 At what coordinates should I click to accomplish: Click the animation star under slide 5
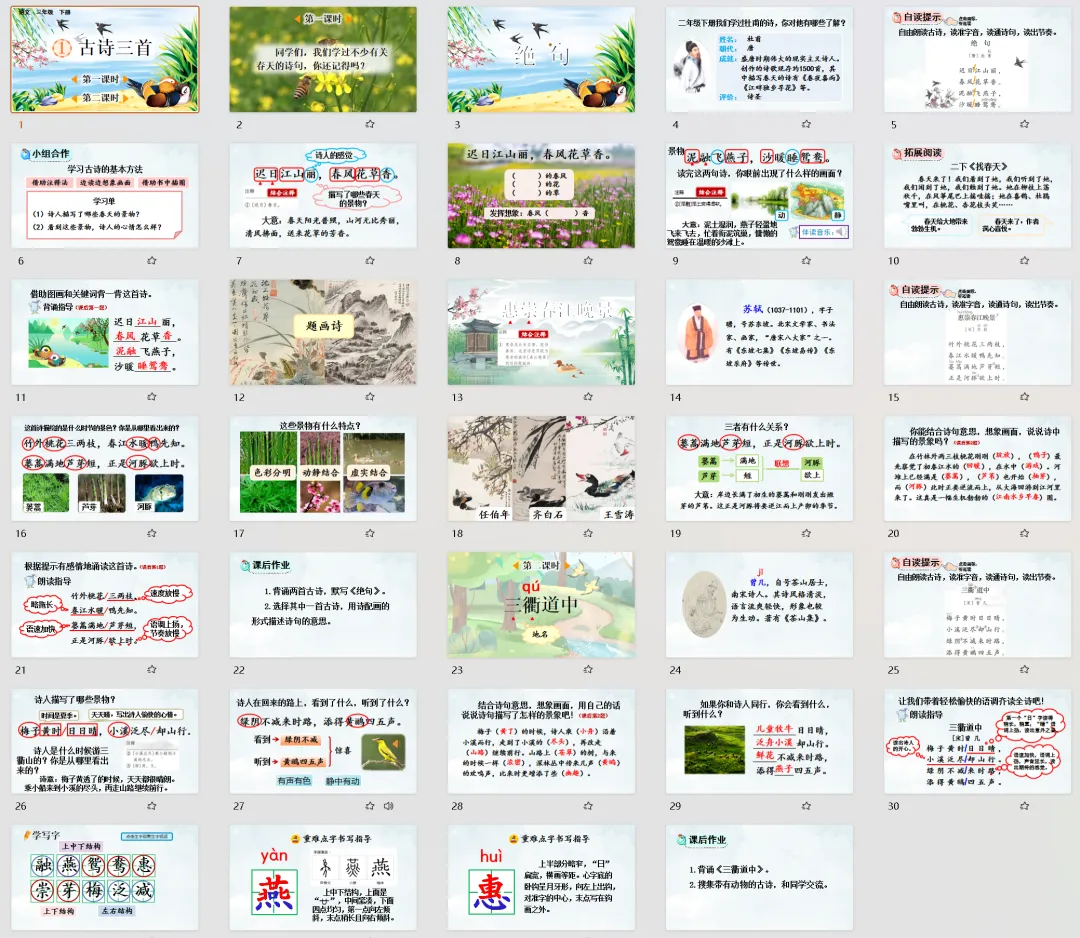tap(1024, 124)
